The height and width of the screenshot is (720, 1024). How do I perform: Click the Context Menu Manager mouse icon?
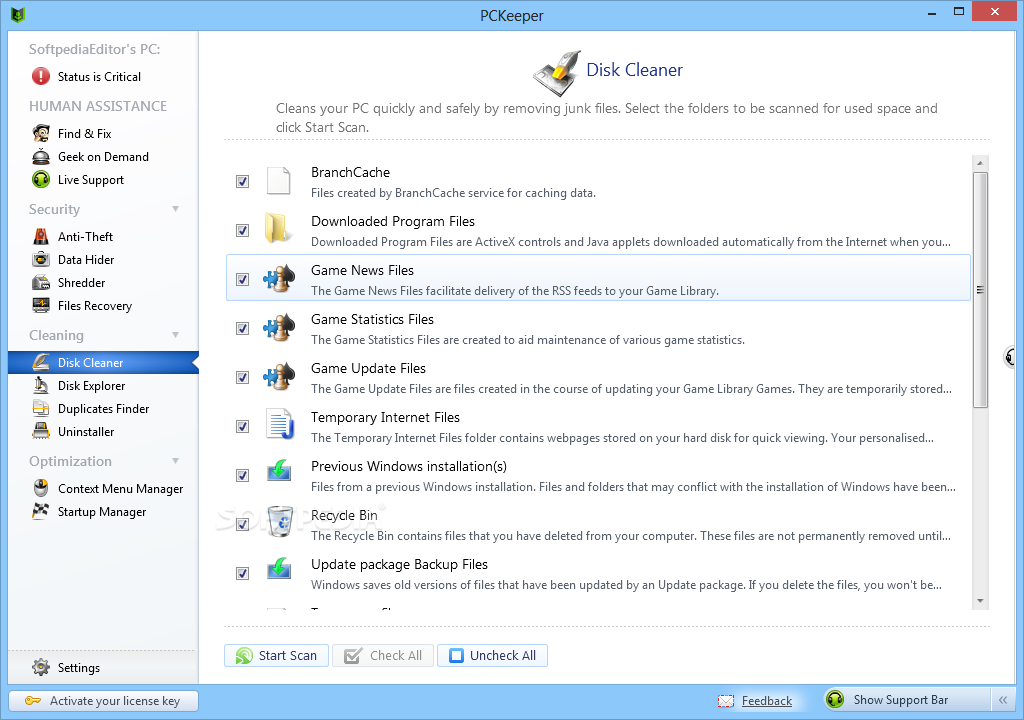point(40,488)
